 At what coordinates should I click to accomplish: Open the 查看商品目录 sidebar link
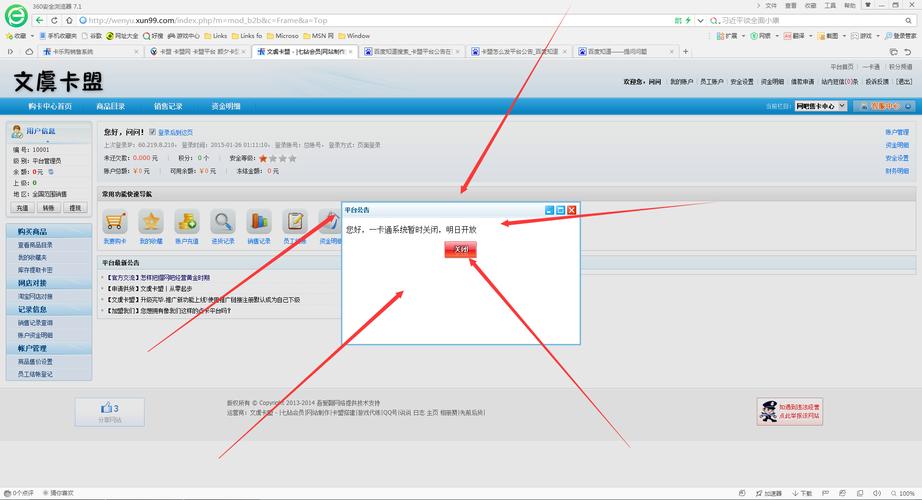[35, 245]
